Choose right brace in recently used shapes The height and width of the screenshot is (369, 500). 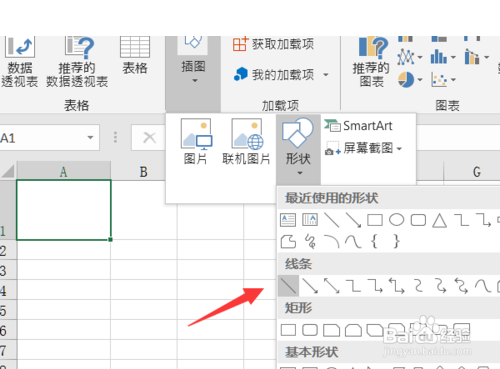pos(396,241)
